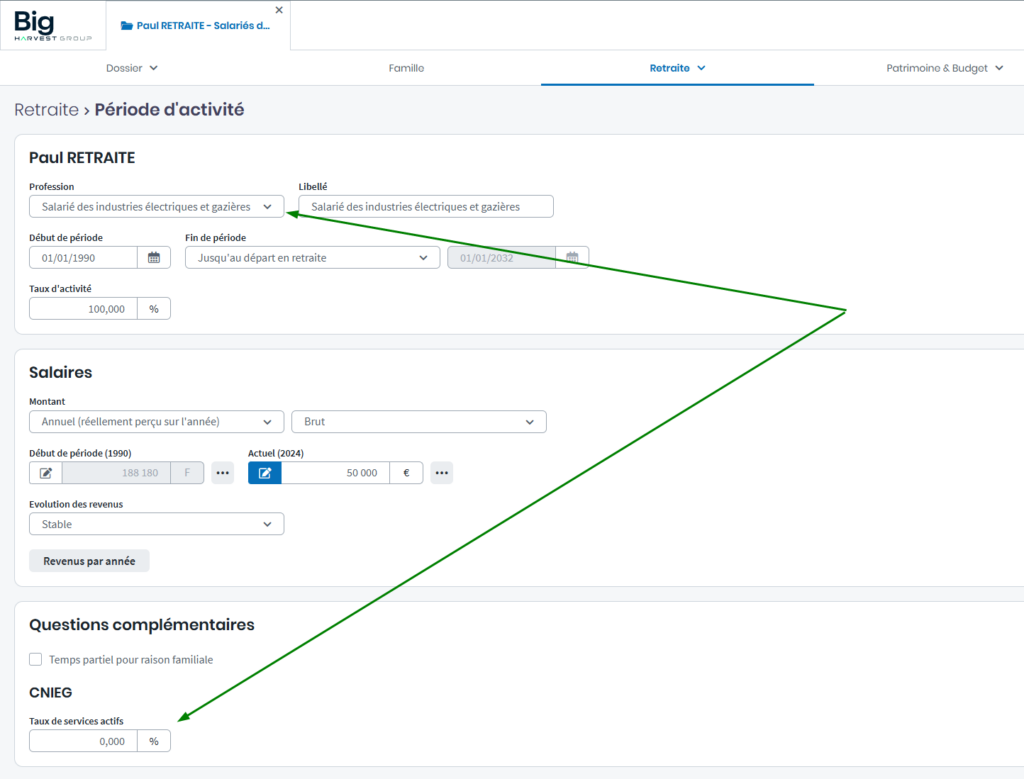Click the Revenus par année button
This screenshot has width=1024, height=779.
coord(89,561)
